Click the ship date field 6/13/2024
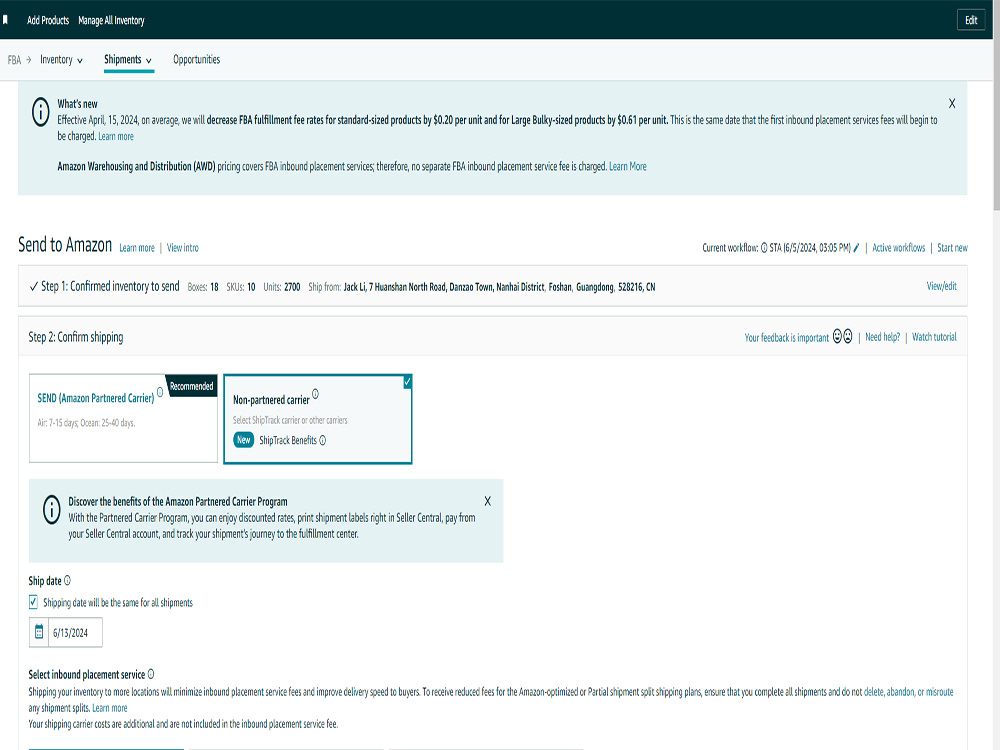Screen dimensions: 1000x750 [x=75, y=633]
